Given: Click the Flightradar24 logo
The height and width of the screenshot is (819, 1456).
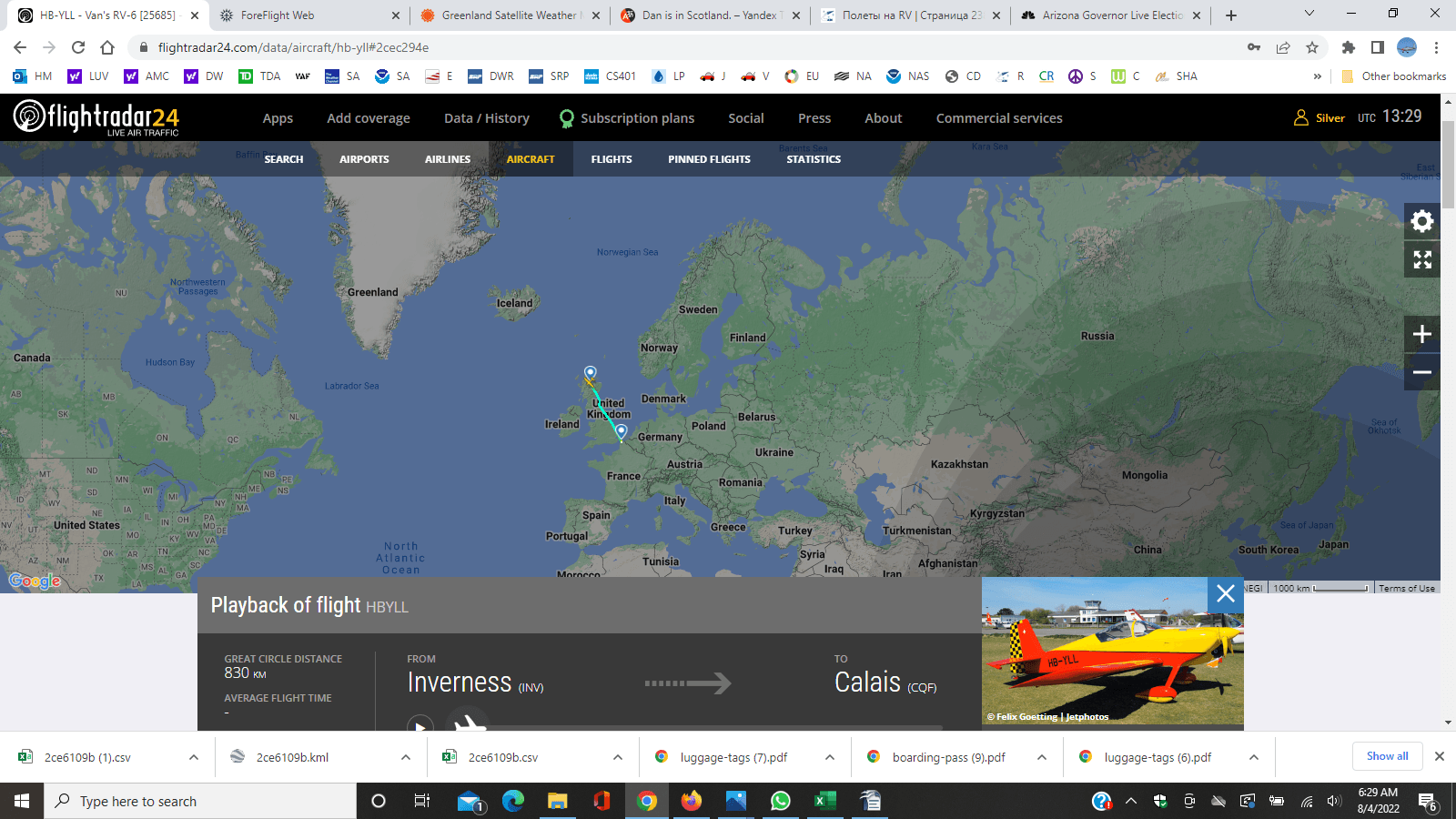Looking at the screenshot, I should pyautogui.click(x=96, y=117).
